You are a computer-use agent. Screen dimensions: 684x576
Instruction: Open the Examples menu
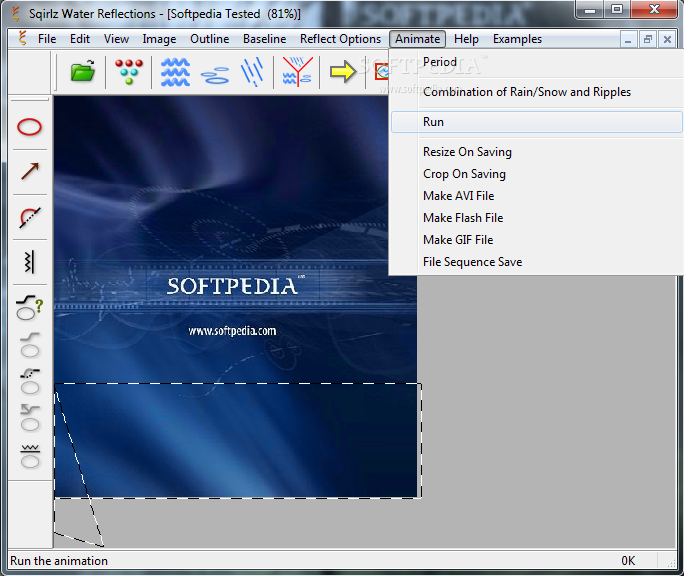coord(517,39)
